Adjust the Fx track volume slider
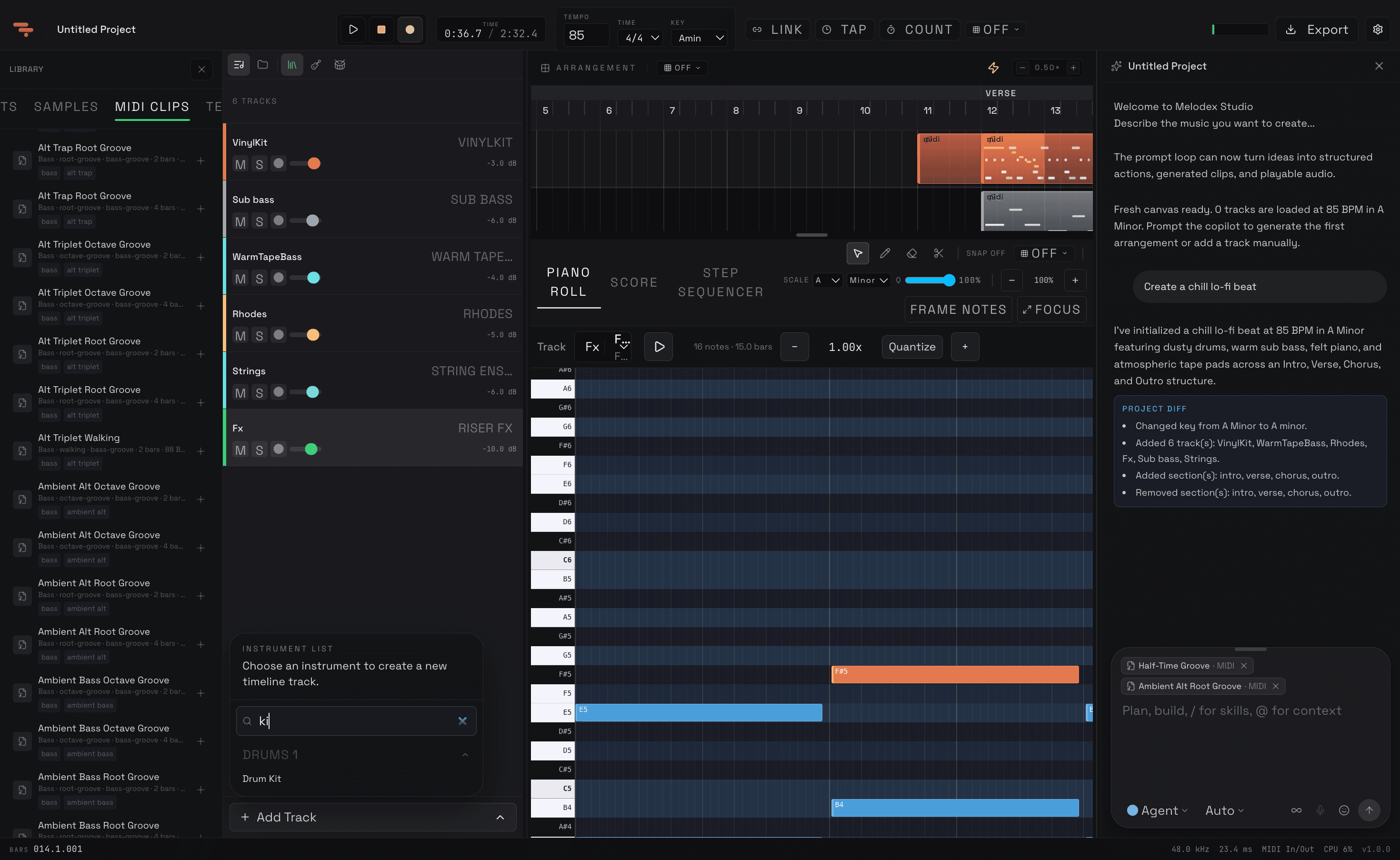Viewport: 1400px width, 860px height. click(305, 450)
